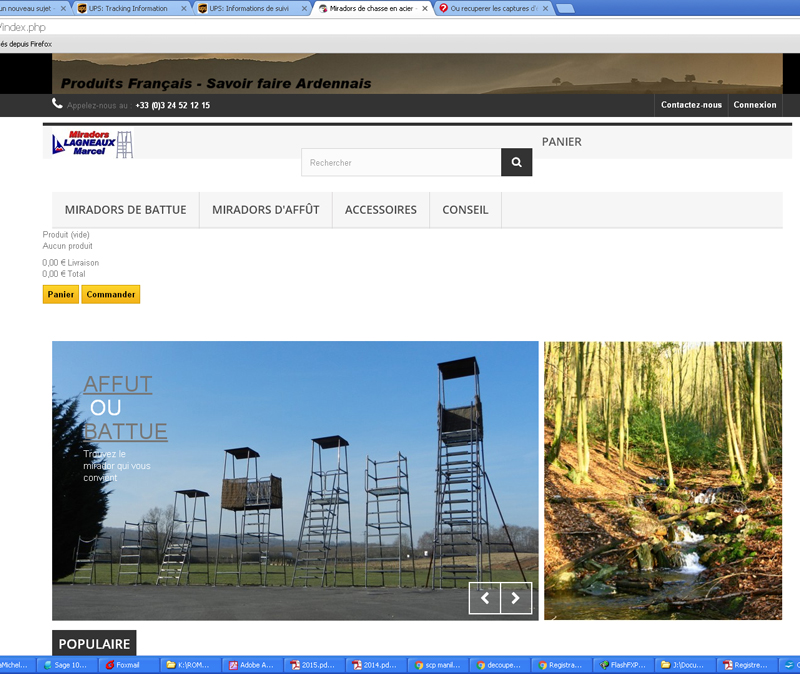Screen dimensions: 800x674
Task: Open Miradors d'Affût menu
Action: (x=266, y=210)
